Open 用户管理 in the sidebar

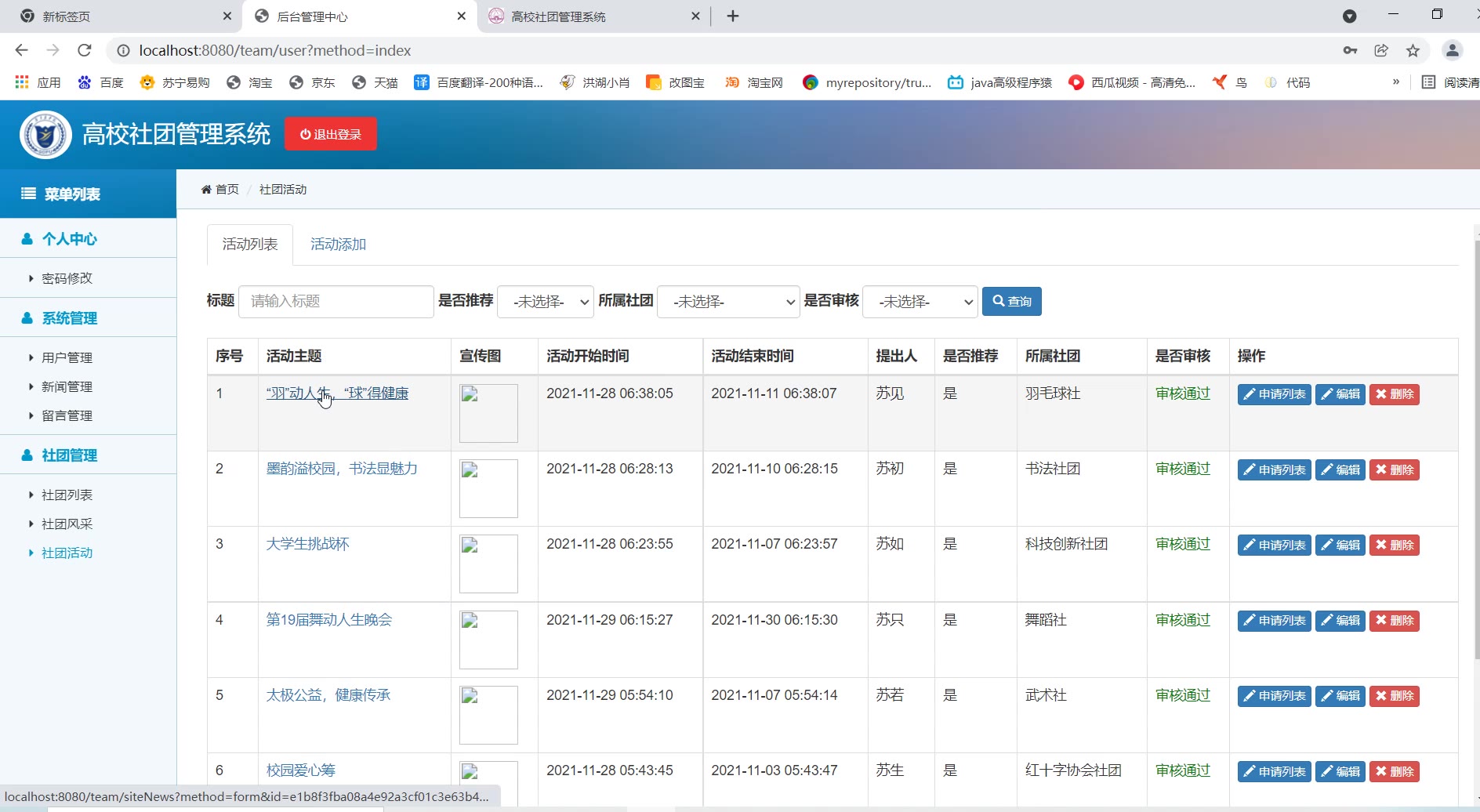67,358
